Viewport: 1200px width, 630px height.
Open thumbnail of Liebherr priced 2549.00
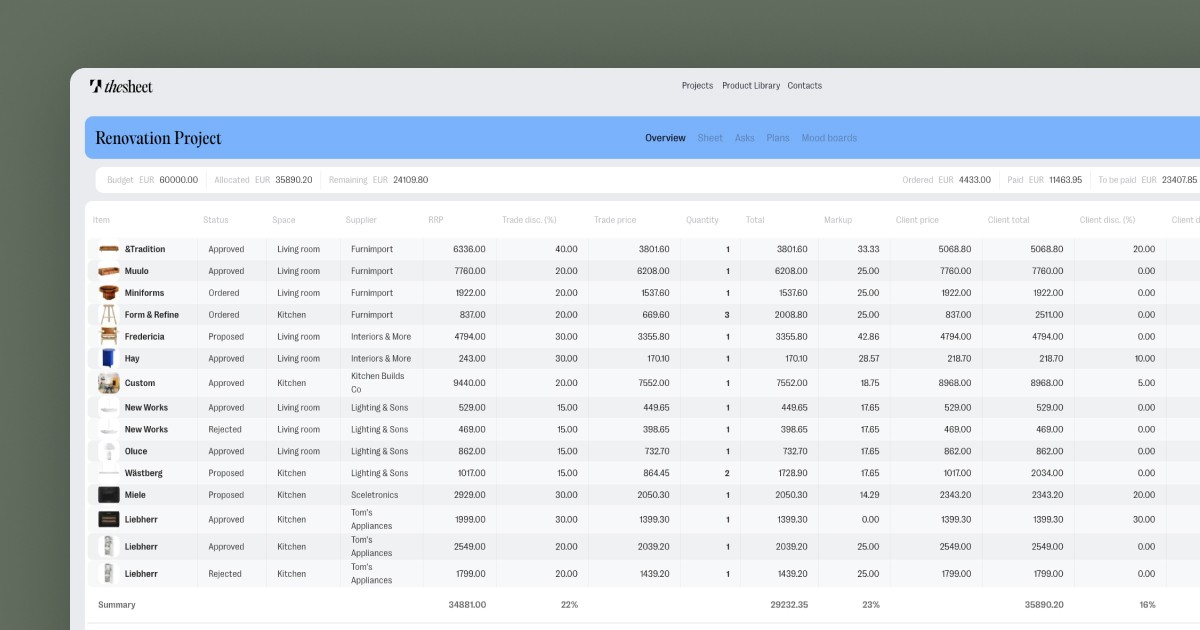[109, 547]
